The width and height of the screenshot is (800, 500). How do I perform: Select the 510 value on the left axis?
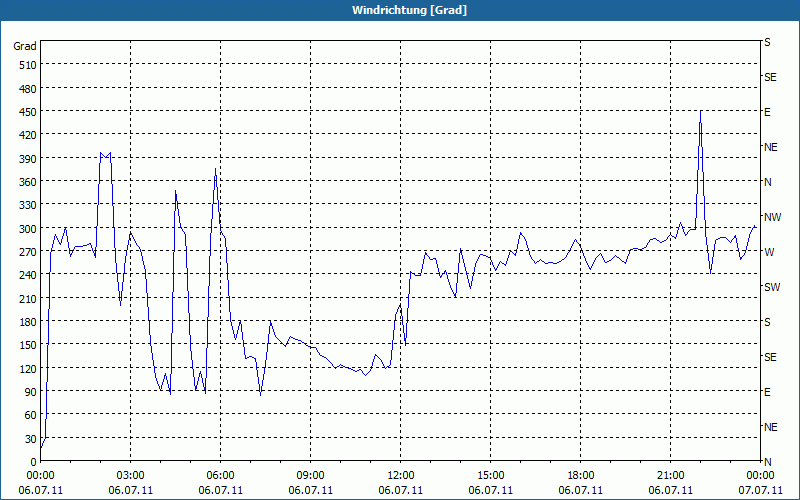28,65
